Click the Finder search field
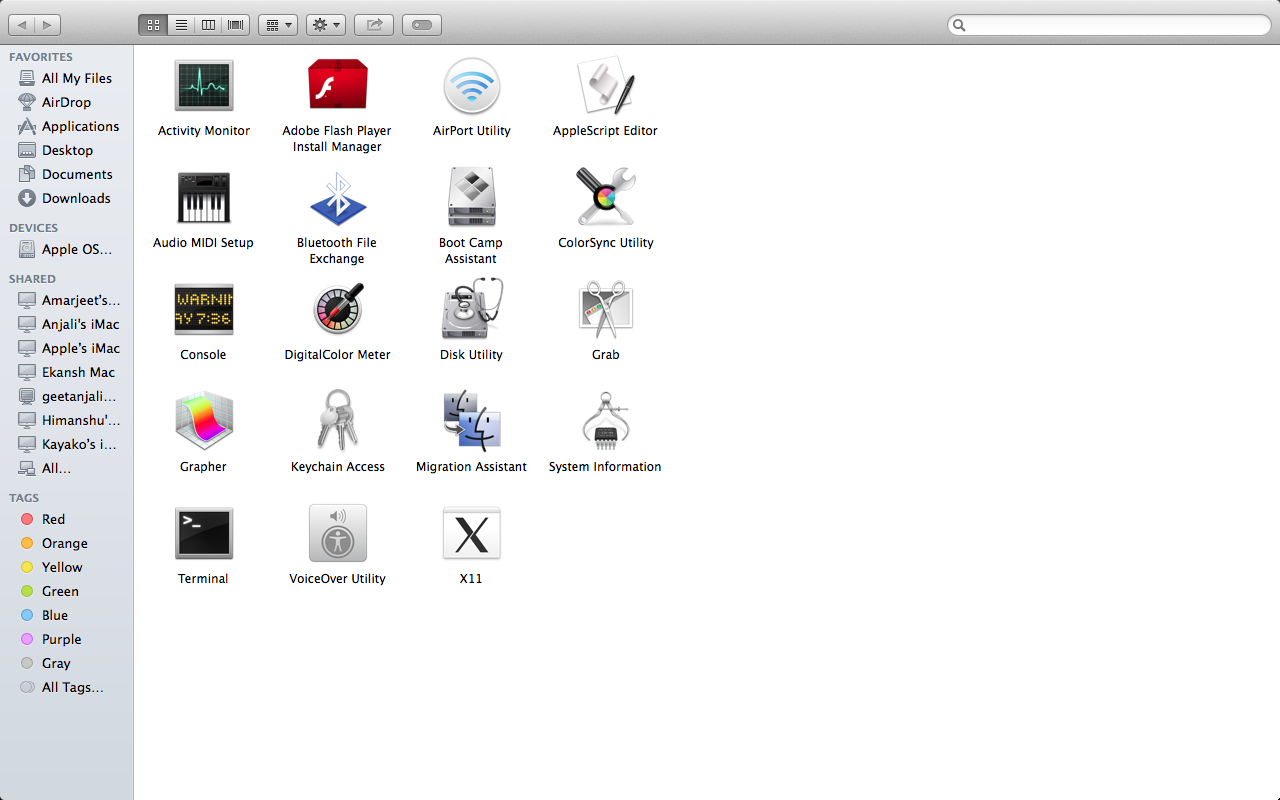The height and width of the screenshot is (800, 1280). pos(1109,25)
